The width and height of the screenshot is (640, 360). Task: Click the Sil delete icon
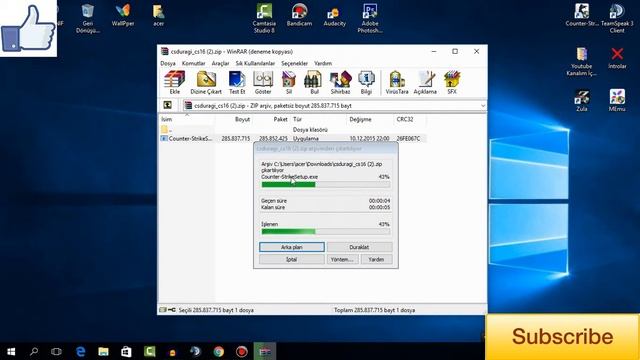point(289,82)
